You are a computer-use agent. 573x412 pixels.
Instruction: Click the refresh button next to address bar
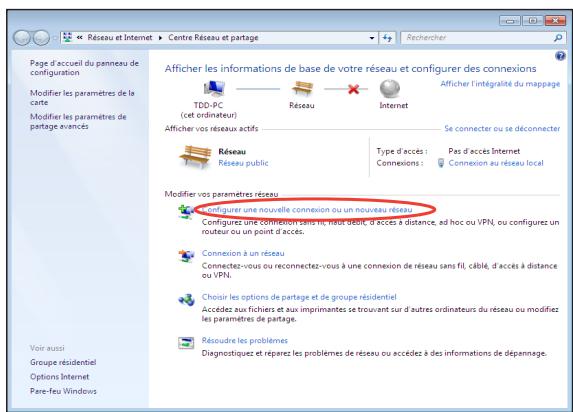coord(387,38)
